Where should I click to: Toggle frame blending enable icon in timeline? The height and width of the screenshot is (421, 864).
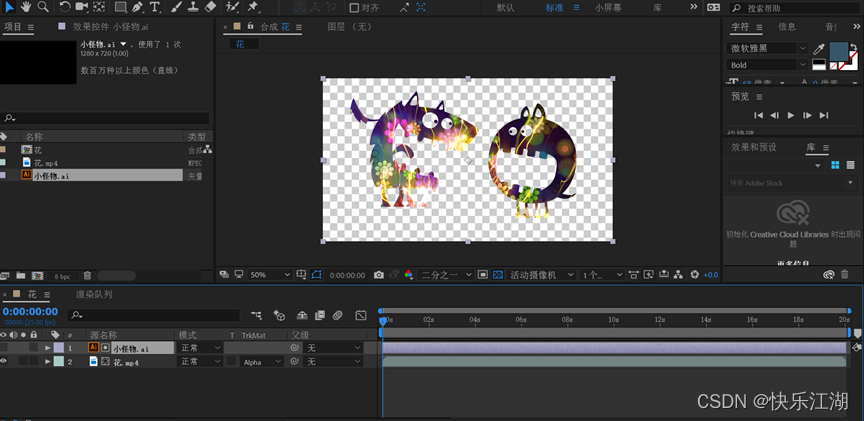320,315
